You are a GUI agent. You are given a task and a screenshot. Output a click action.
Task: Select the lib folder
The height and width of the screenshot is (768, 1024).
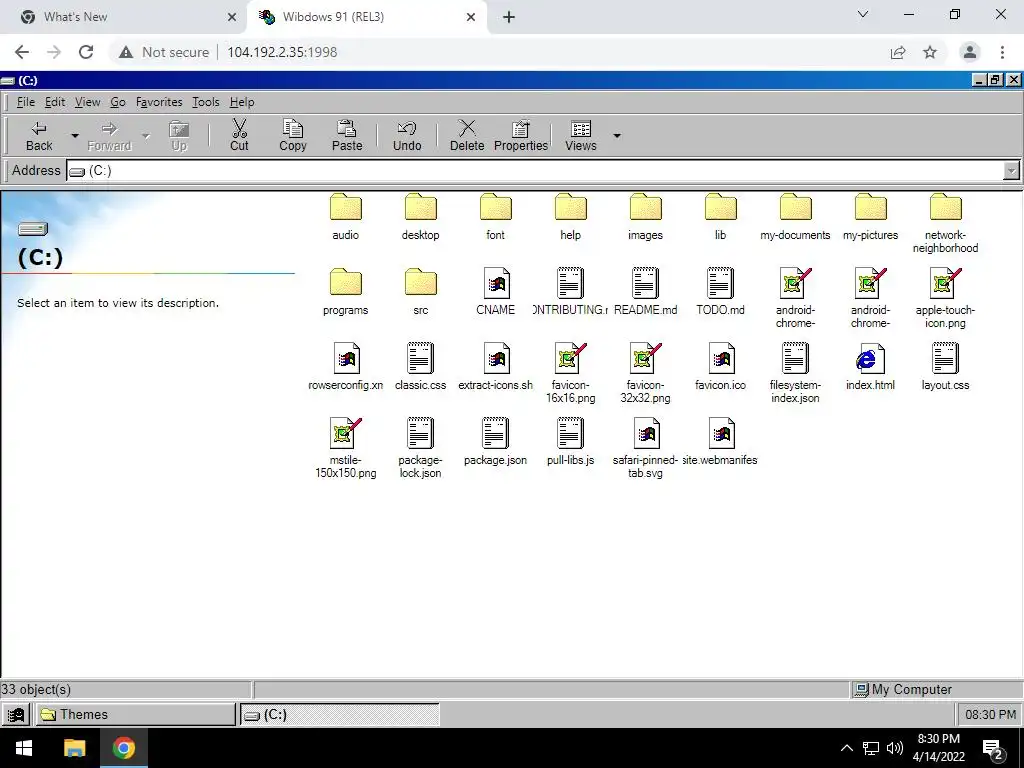(x=720, y=217)
